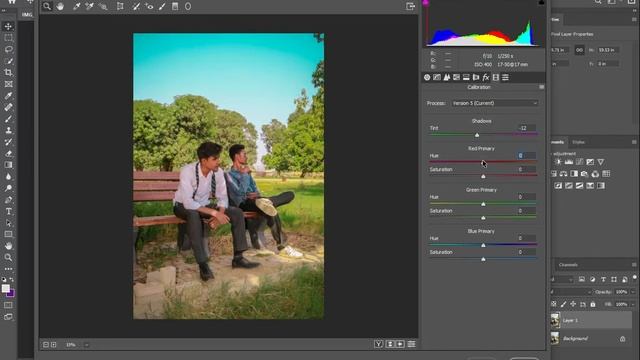The height and width of the screenshot is (360, 640).
Task: Toggle lock transparent pixels
Action: coord(553,304)
